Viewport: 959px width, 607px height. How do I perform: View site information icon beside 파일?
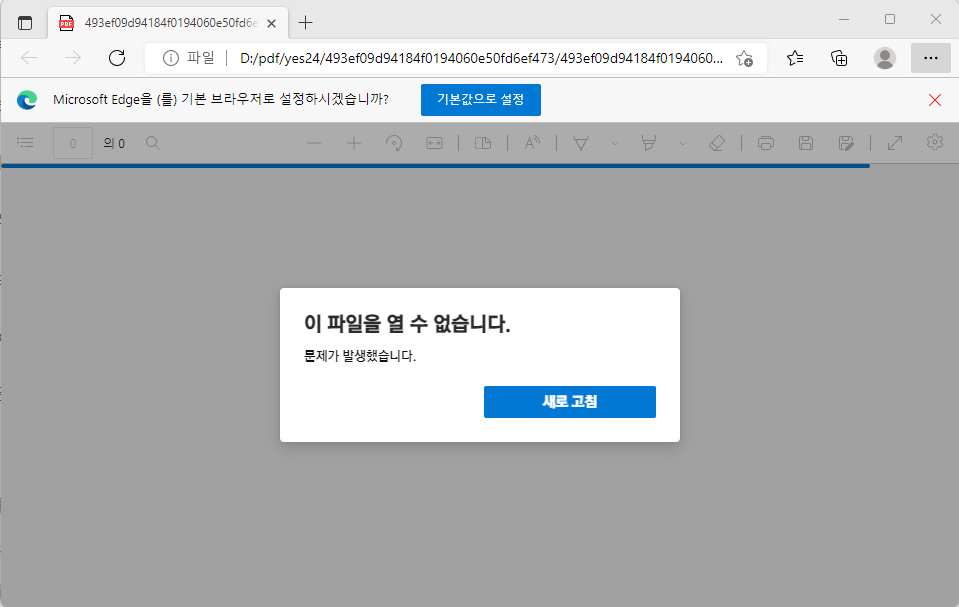click(x=171, y=58)
